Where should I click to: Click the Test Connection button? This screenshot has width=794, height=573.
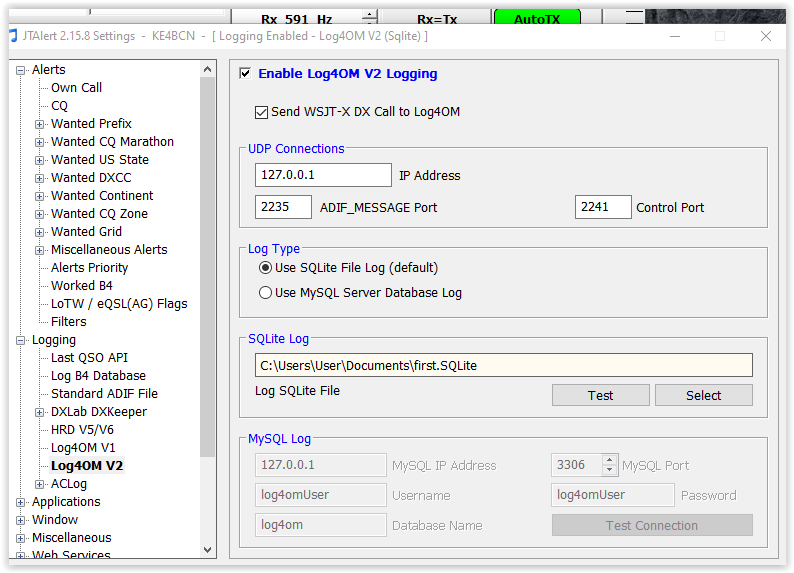(x=652, y=525)
